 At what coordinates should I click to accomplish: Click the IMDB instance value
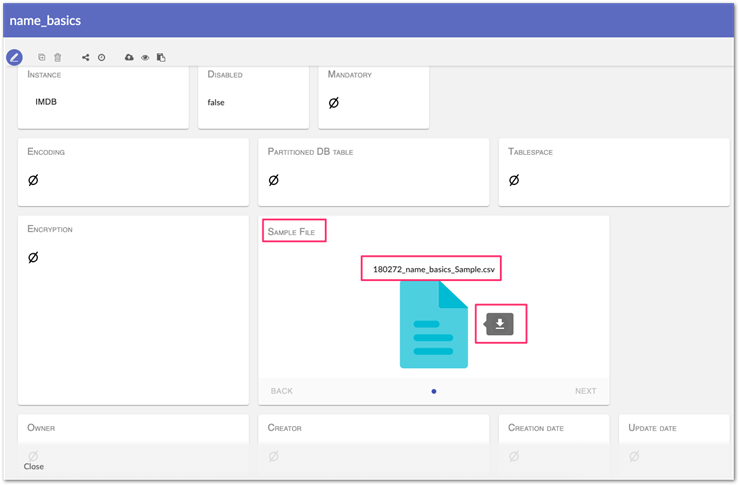[46, 102]
